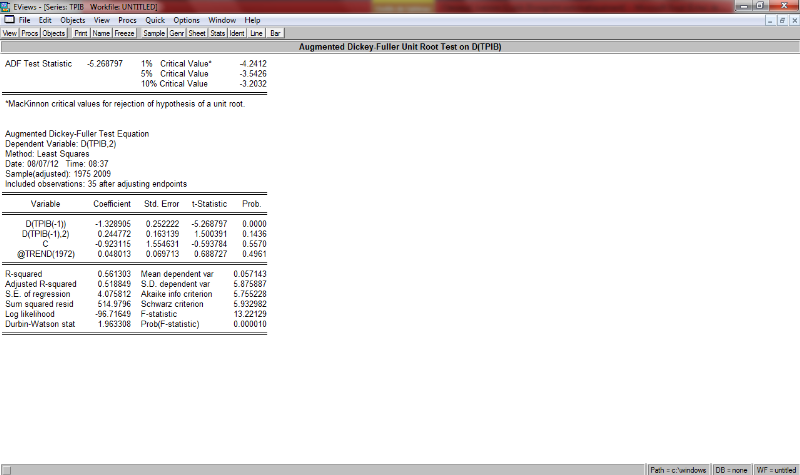Image resolution: width=800 pixels, height=475 pixels.
Task: Click the Path status bar field
Action: (678, 470)
